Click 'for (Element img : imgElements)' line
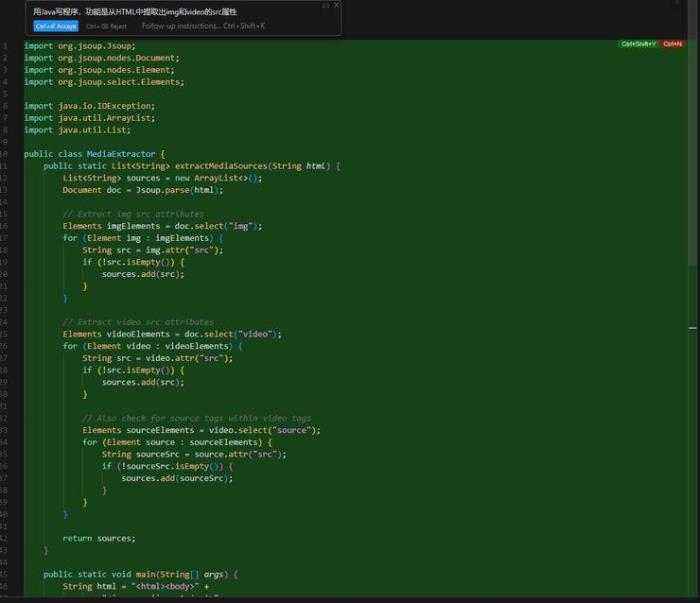Screen dimensions: 700x603 143,238
